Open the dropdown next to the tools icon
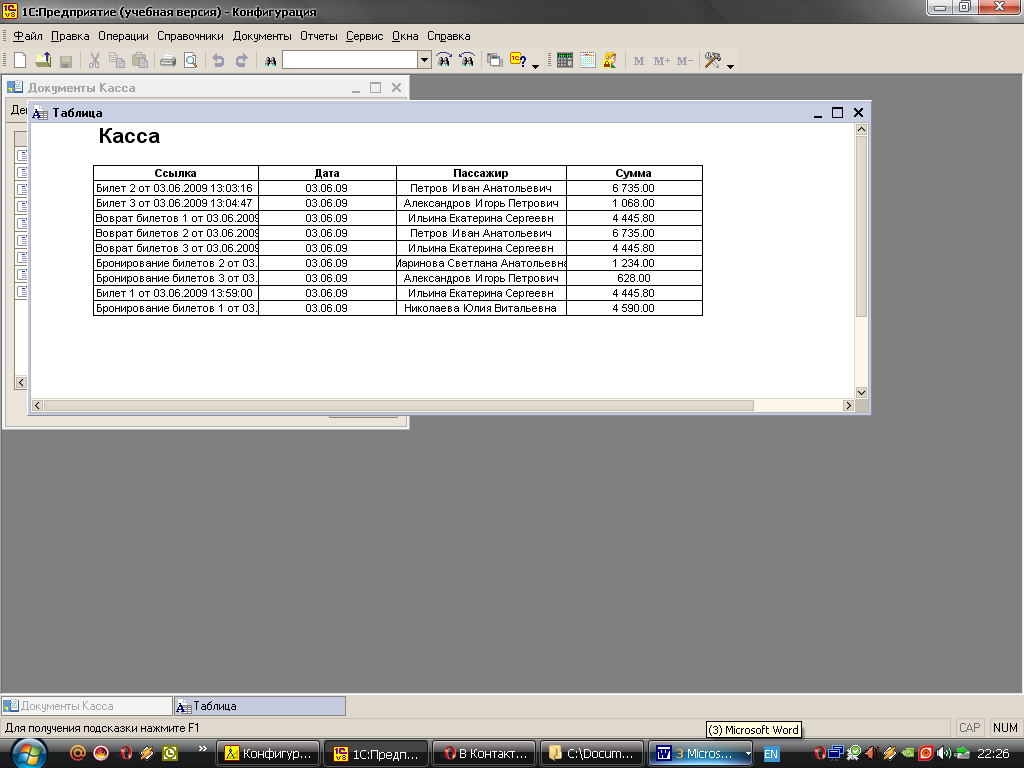 click(730, 64)
